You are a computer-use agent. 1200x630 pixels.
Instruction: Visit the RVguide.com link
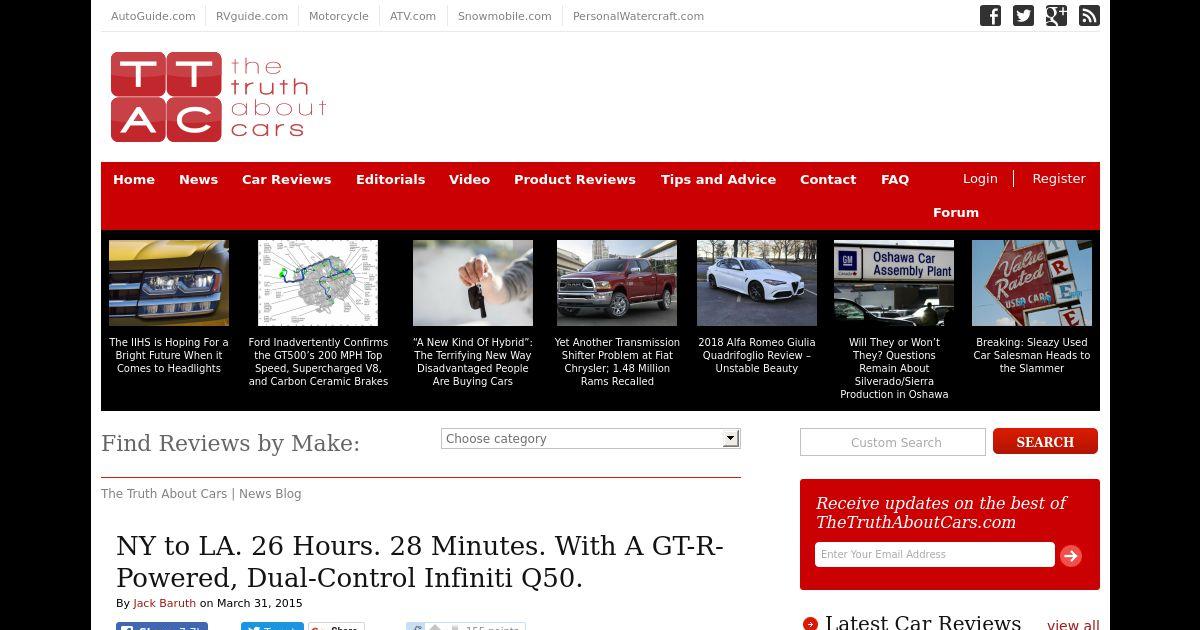(x=252, y=16)
